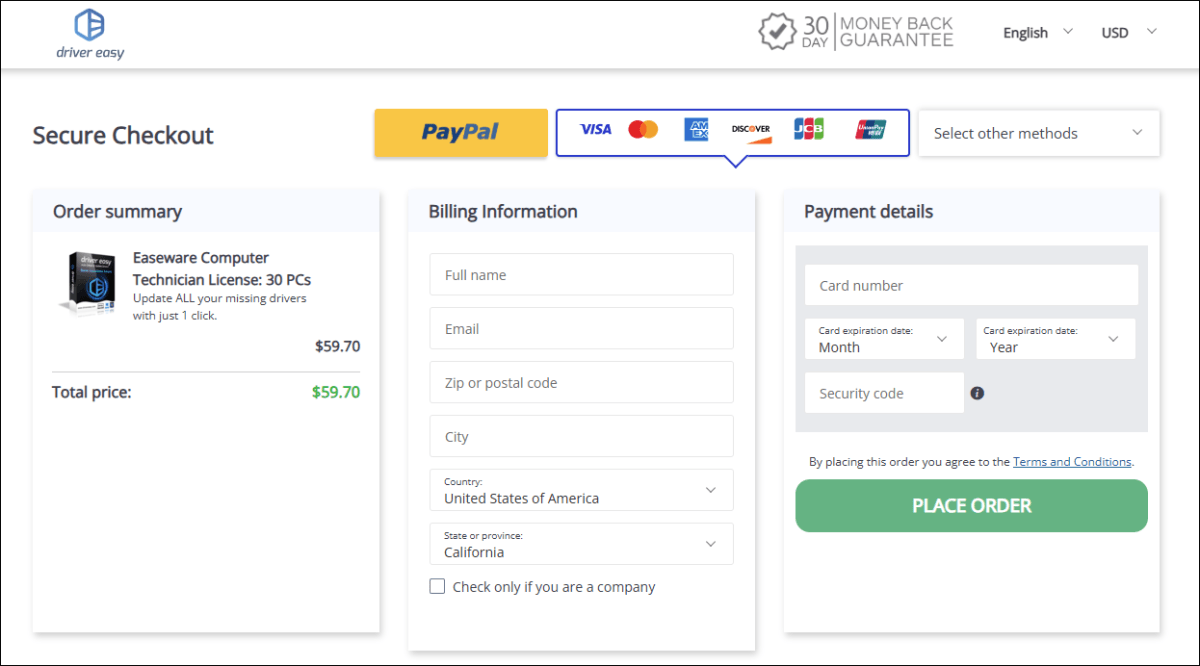The image size is (1200, 666).
Task: Open the Country dropdown
Action: click(x=581, y=490)
